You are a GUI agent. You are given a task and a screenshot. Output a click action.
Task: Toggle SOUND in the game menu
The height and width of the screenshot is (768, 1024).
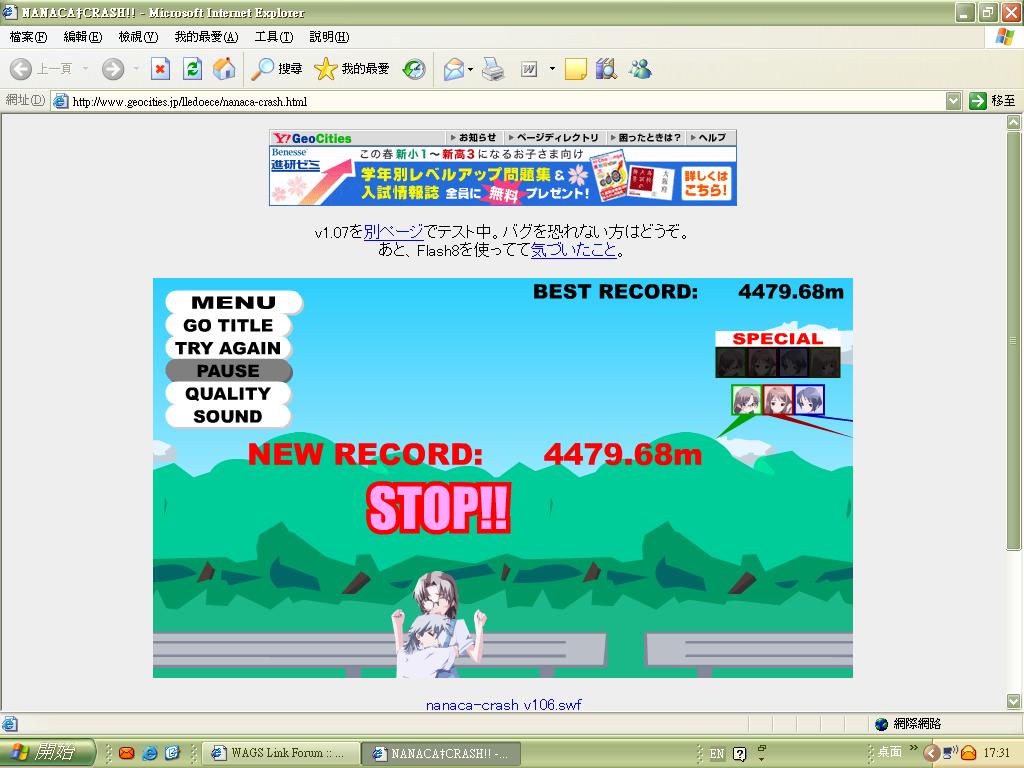(x=228, y=417)
